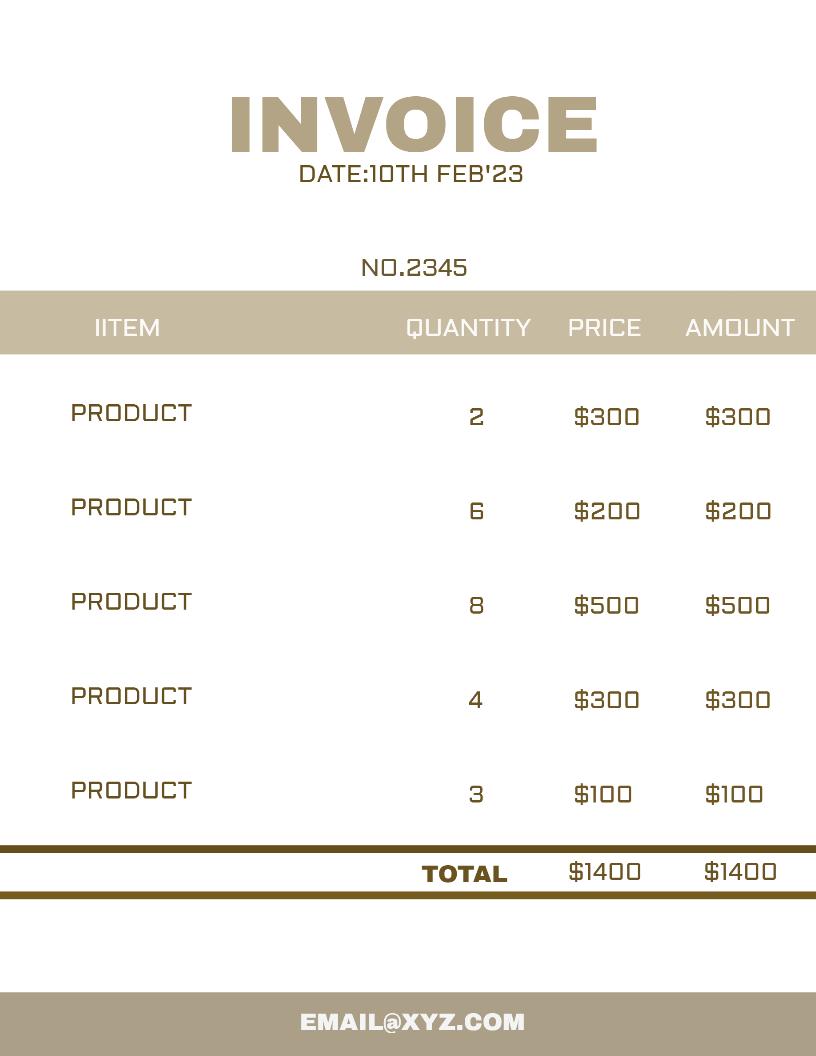The height and width of the screenshot is (1056, 816).
Task: Click the quantity value 4
Action: [x=476, y=700]
